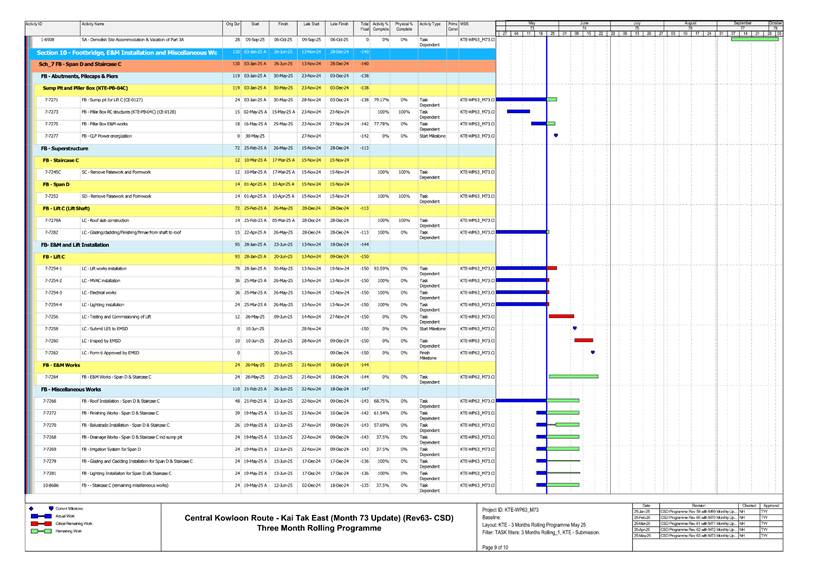The width and height of the screenshot is (830, 587).
Task: Click the Current Milestone legend diamond icon
Action: click(x=31, y=509)
